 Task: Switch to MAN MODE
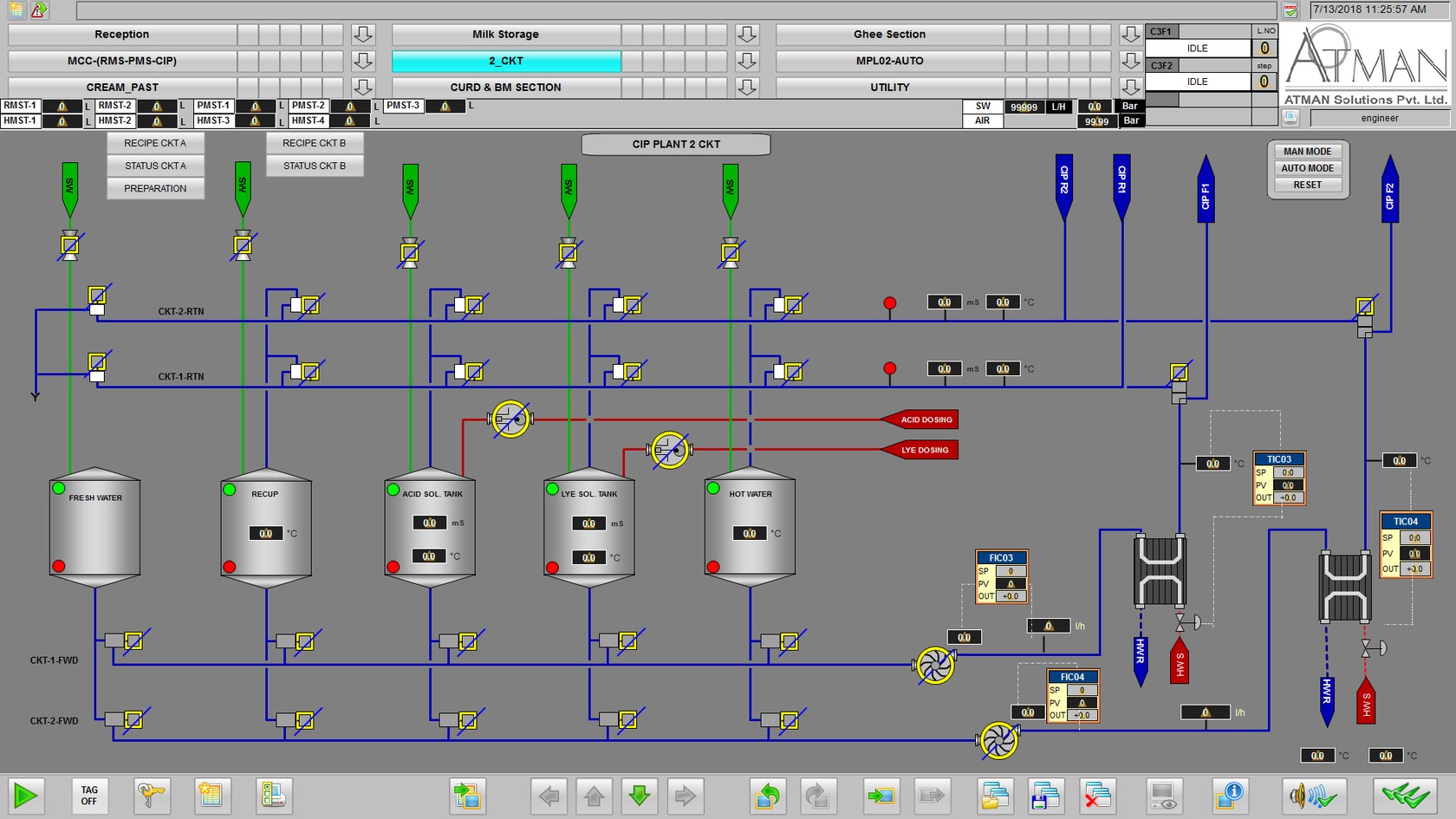tap(1308, 151)
